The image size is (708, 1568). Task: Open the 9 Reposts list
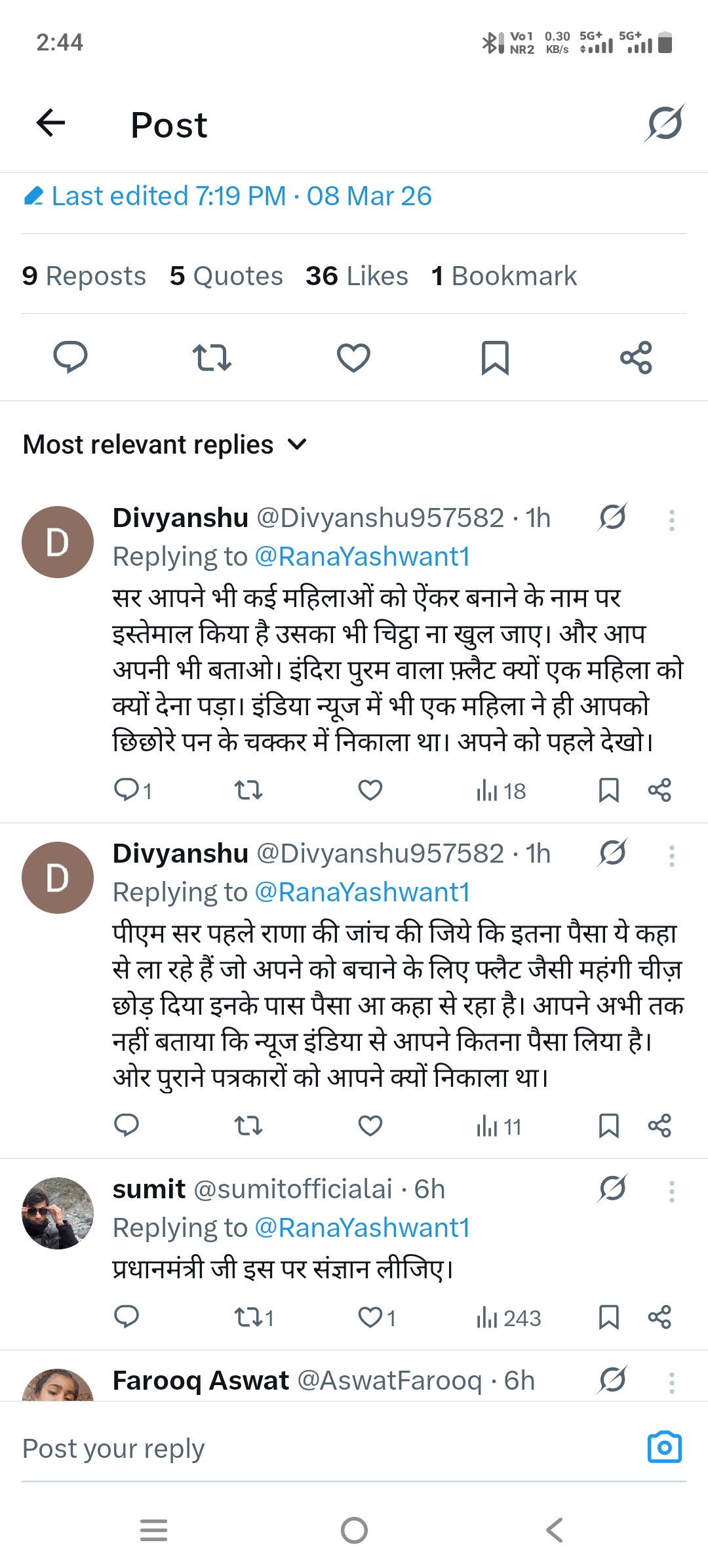coord(84,276)
